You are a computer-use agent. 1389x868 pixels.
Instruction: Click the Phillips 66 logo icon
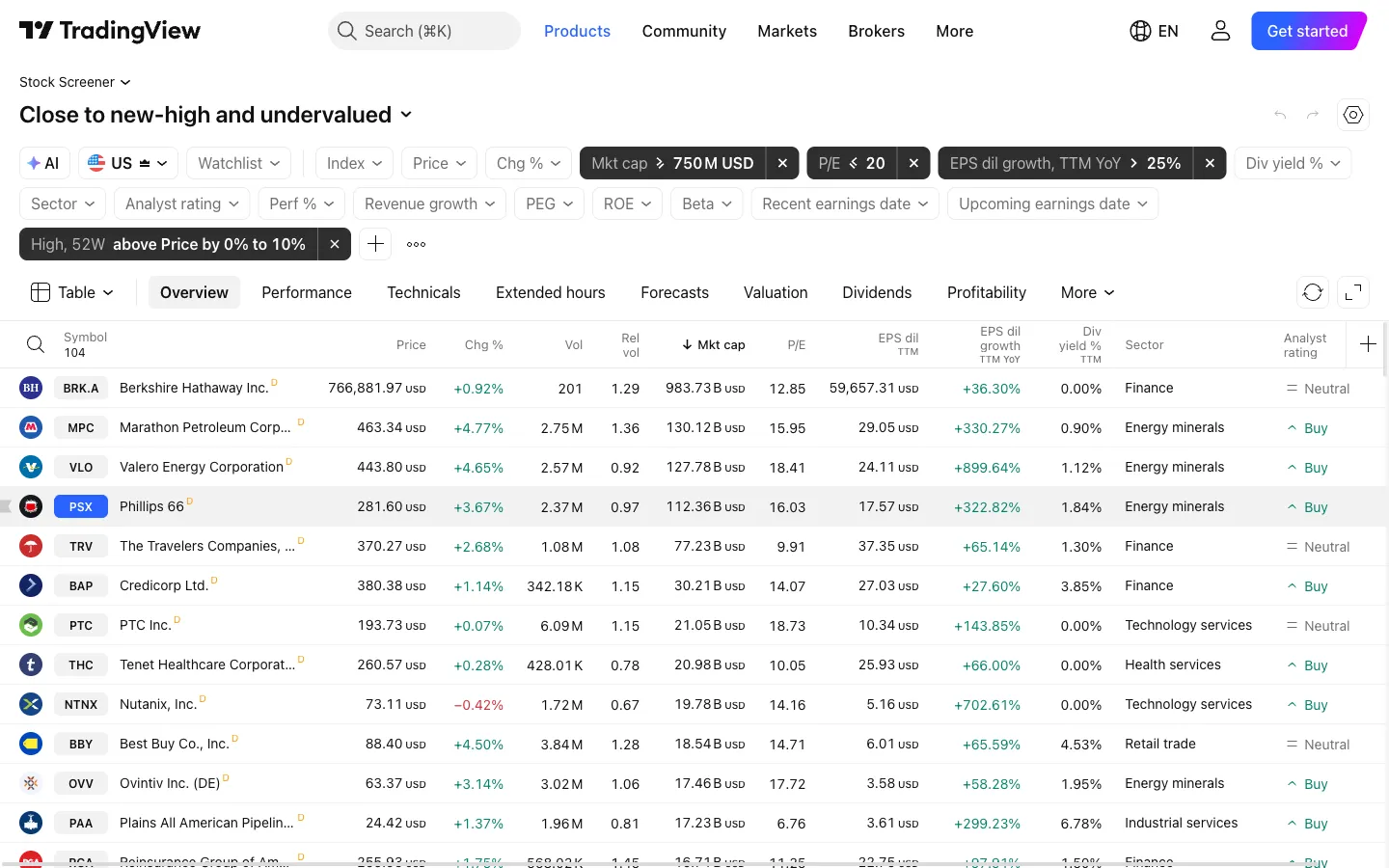point(31,506)
